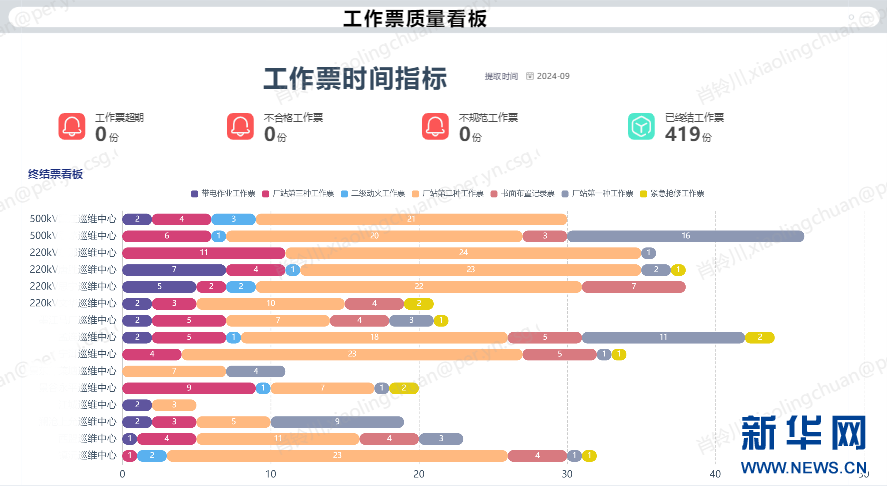Click the orange segment labeled 24
887x486 pixels.
[463, 253]
